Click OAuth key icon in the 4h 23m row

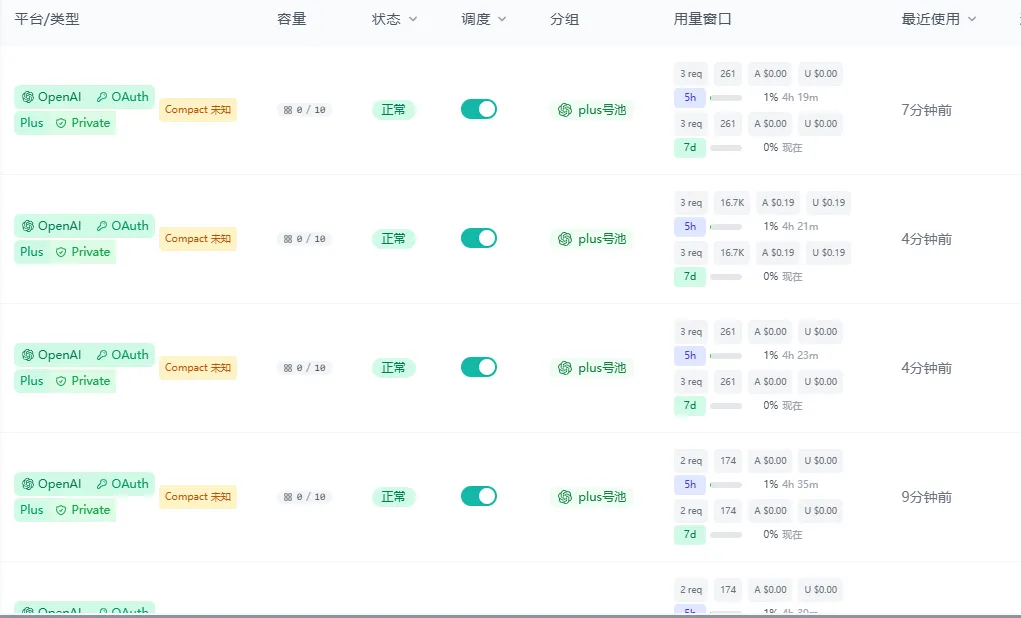[x=102, y=355]
